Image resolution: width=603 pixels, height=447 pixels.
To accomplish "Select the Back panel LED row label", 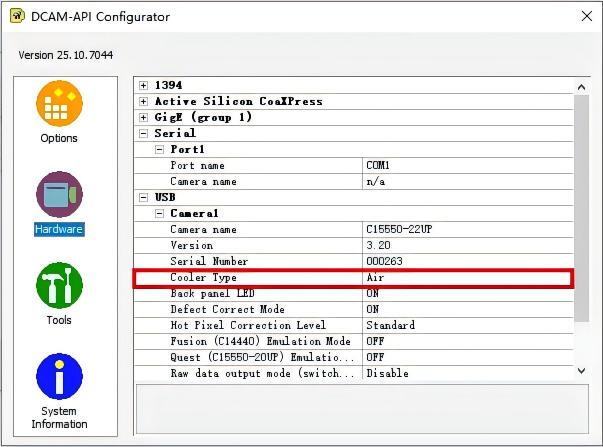I will 212,294.
